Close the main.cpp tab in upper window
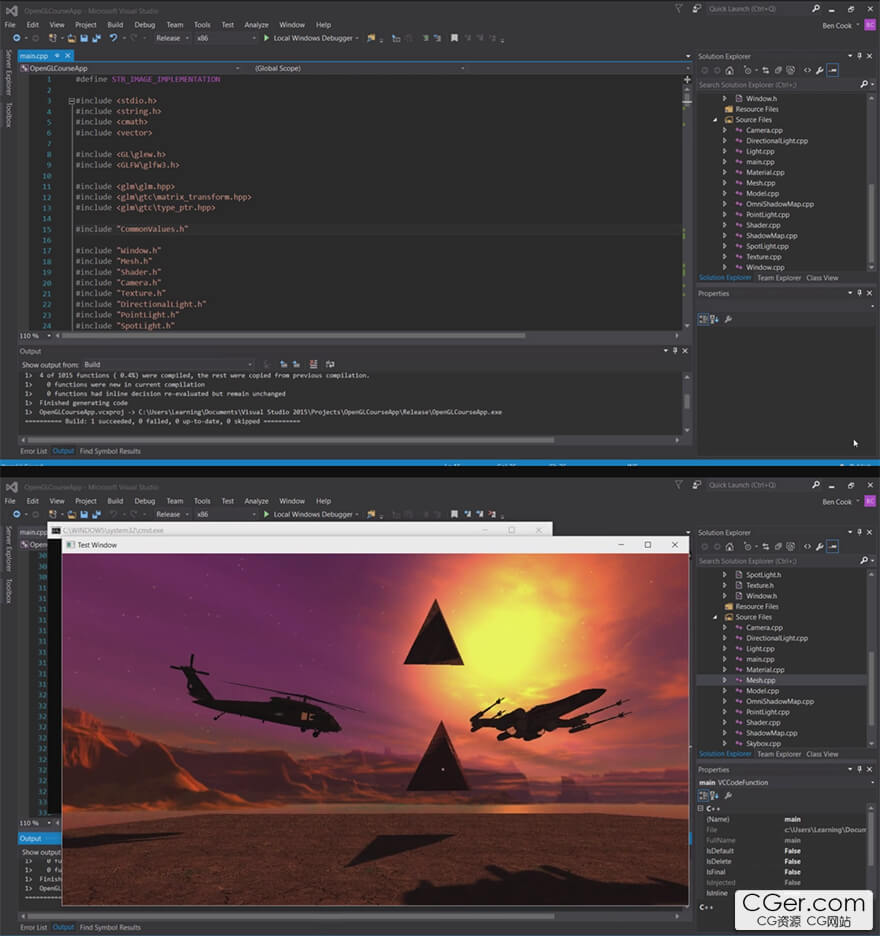 [x=67, y=56]
